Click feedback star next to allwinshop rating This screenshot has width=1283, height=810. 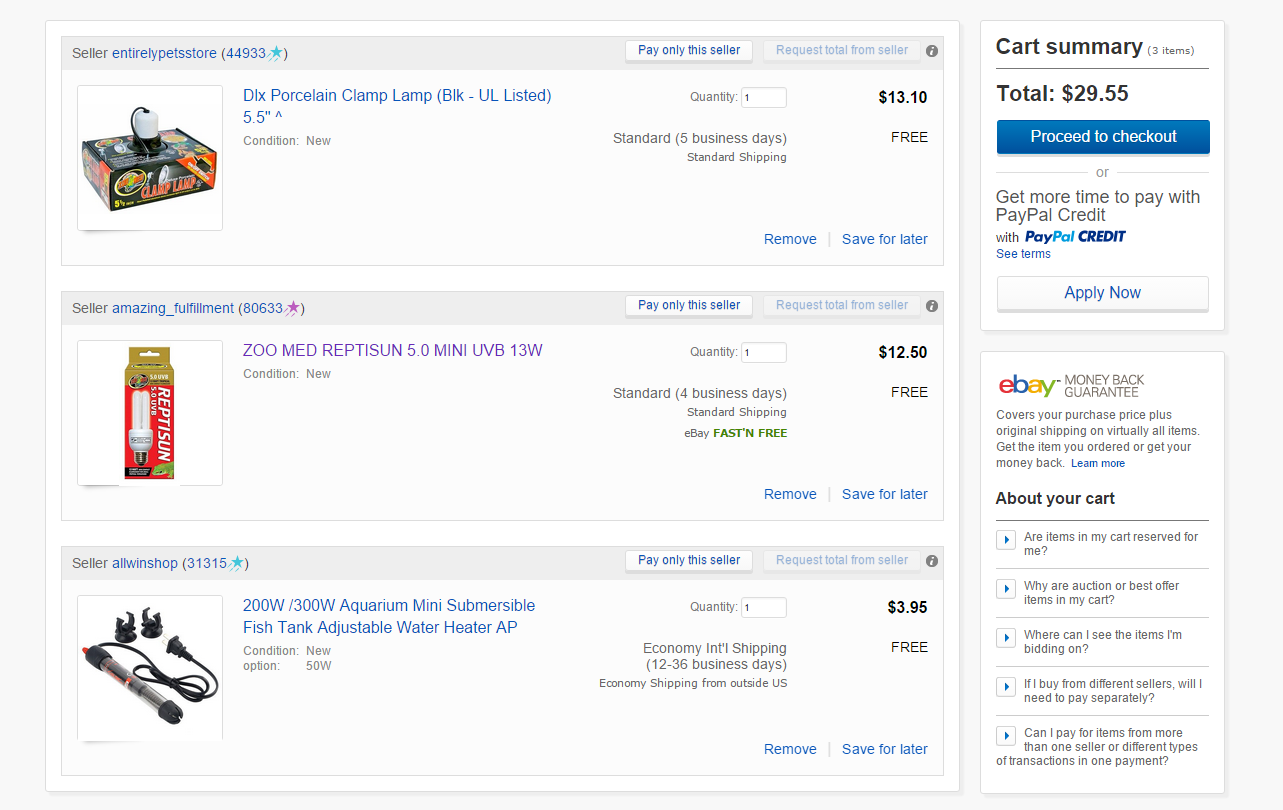pos(236,563)
